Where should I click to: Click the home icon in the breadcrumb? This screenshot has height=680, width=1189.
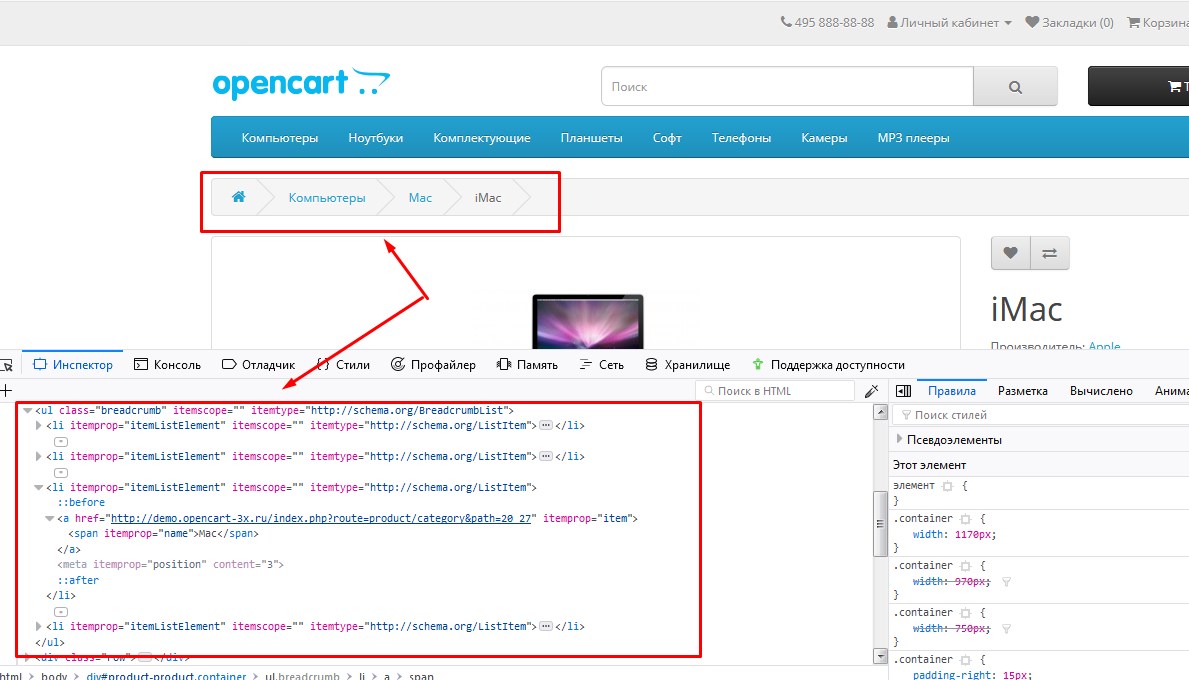pyautogui.click(x=238, y=197)
